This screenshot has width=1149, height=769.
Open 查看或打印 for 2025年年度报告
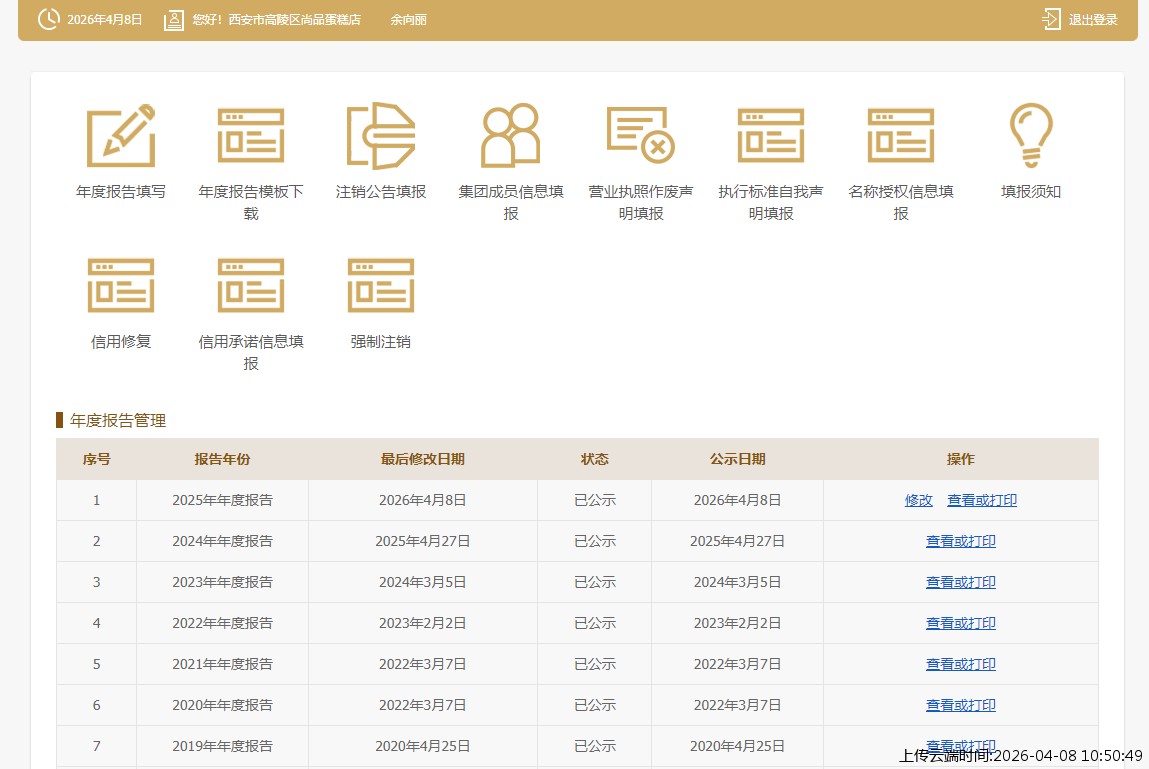(x=982, y=500)
